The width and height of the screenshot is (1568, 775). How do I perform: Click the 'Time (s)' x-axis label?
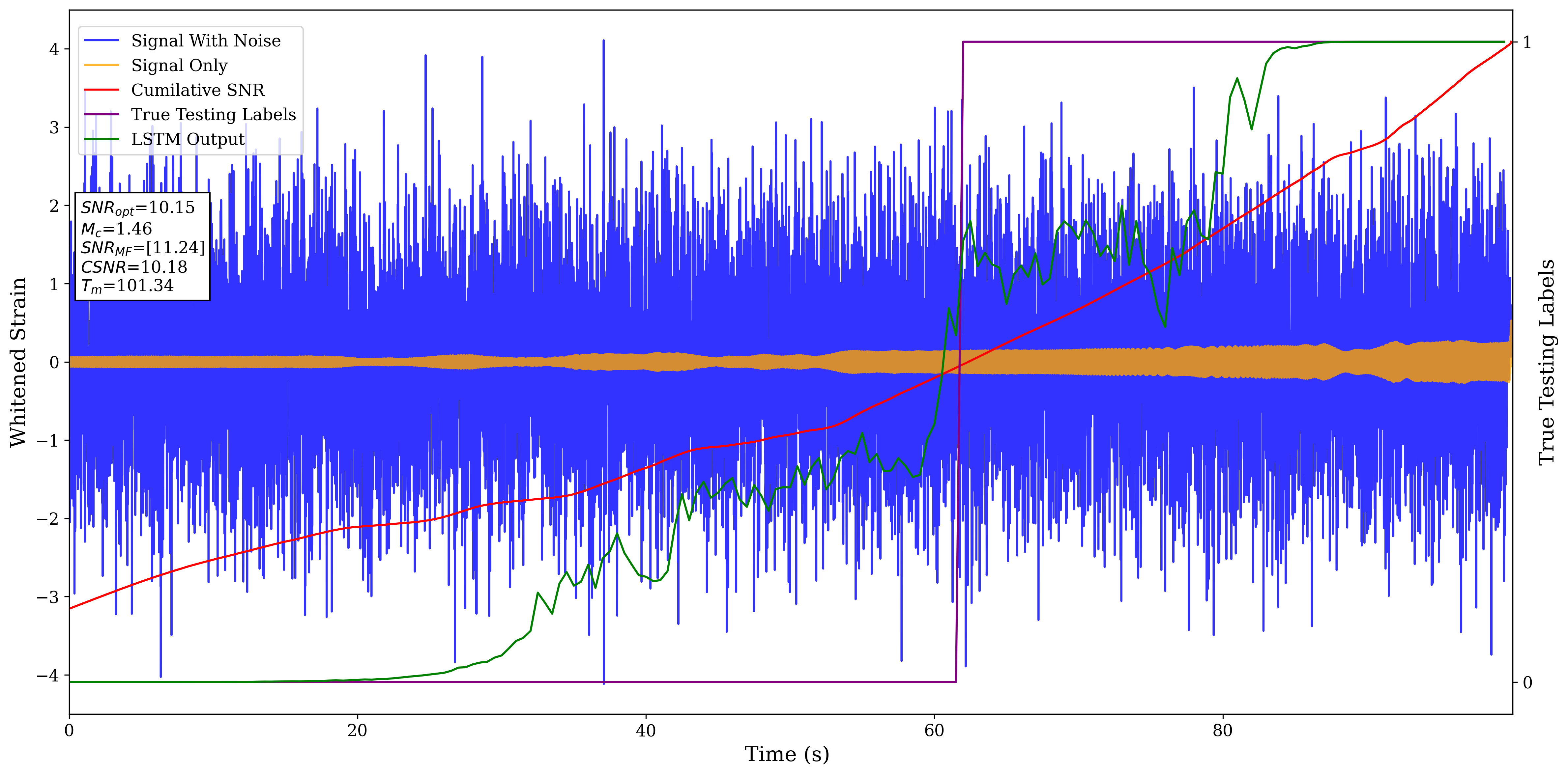pos(786,754)
